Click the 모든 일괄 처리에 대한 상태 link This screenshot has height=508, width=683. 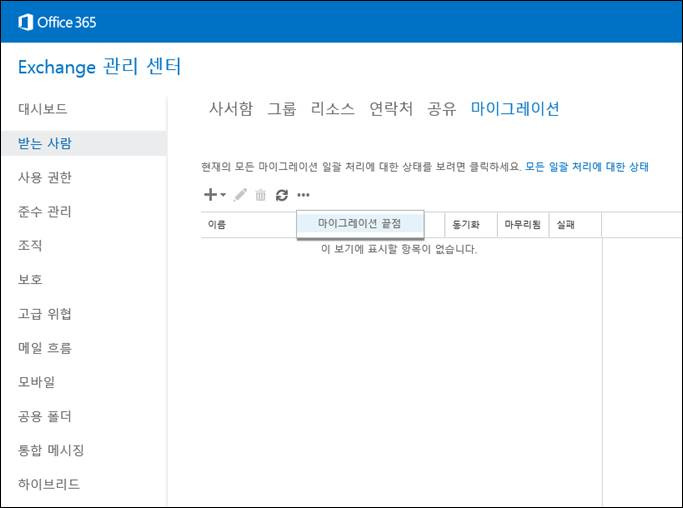click(x=587, y=166)
